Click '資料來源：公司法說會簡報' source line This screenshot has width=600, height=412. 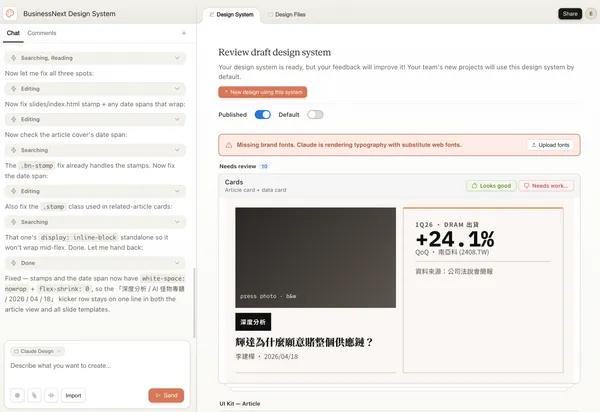pyautogui.click(x=454, y=271)
